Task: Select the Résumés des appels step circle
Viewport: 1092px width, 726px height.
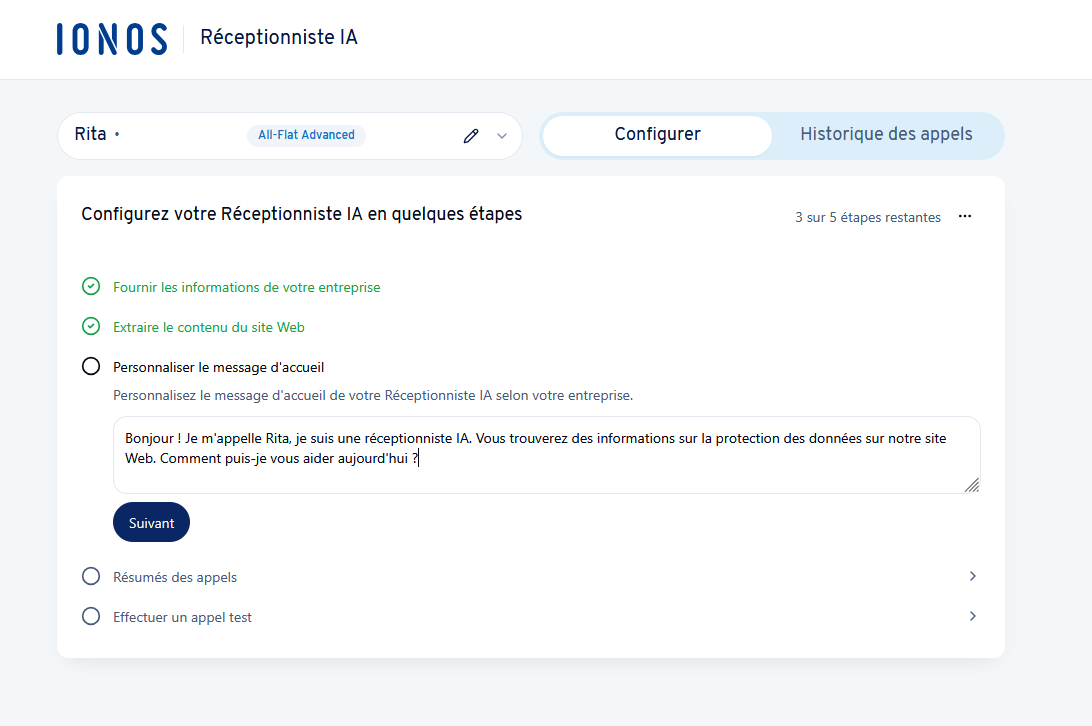Action: 91,577
